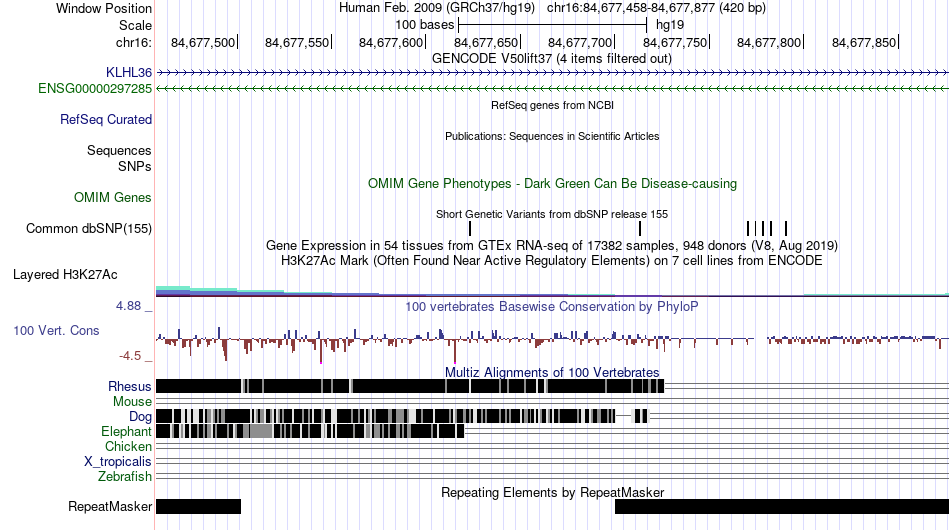Click the Window Position label
This screenshot has height=530, width=950.
(104, 8)
